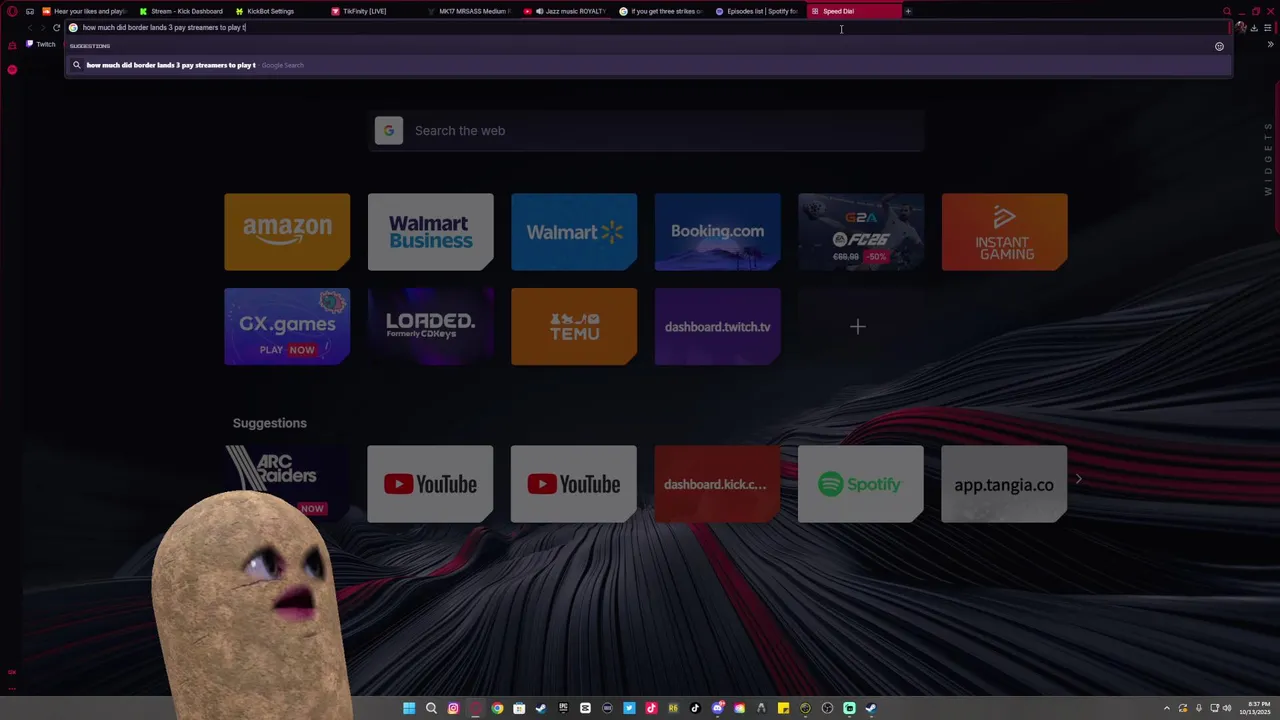Open the Rainbow Six R6 taskbar icon

[x=673, y=708]
